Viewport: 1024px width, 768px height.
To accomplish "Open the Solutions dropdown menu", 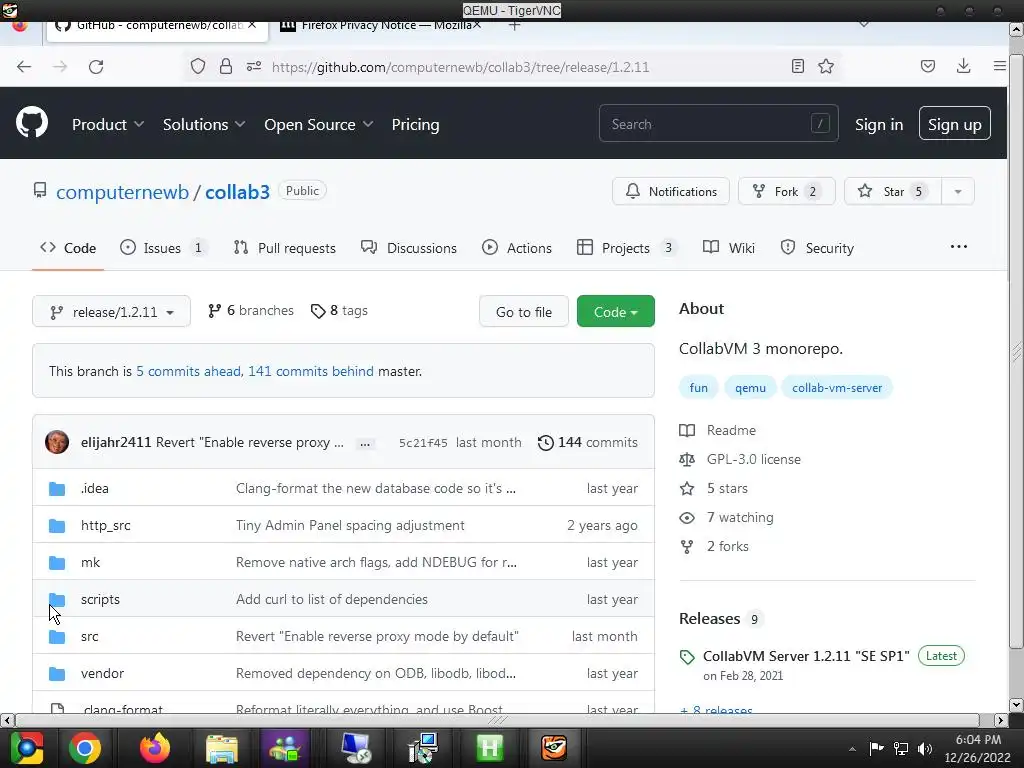I will pyautogui.click(x=204, y=124).
